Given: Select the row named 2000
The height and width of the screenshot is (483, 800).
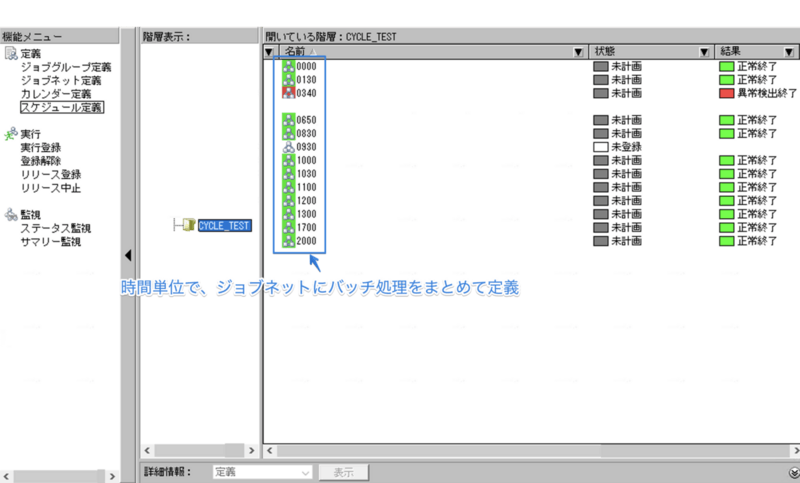Looking at the screenshot, I should pyautogui.click(x=306, y=241).
